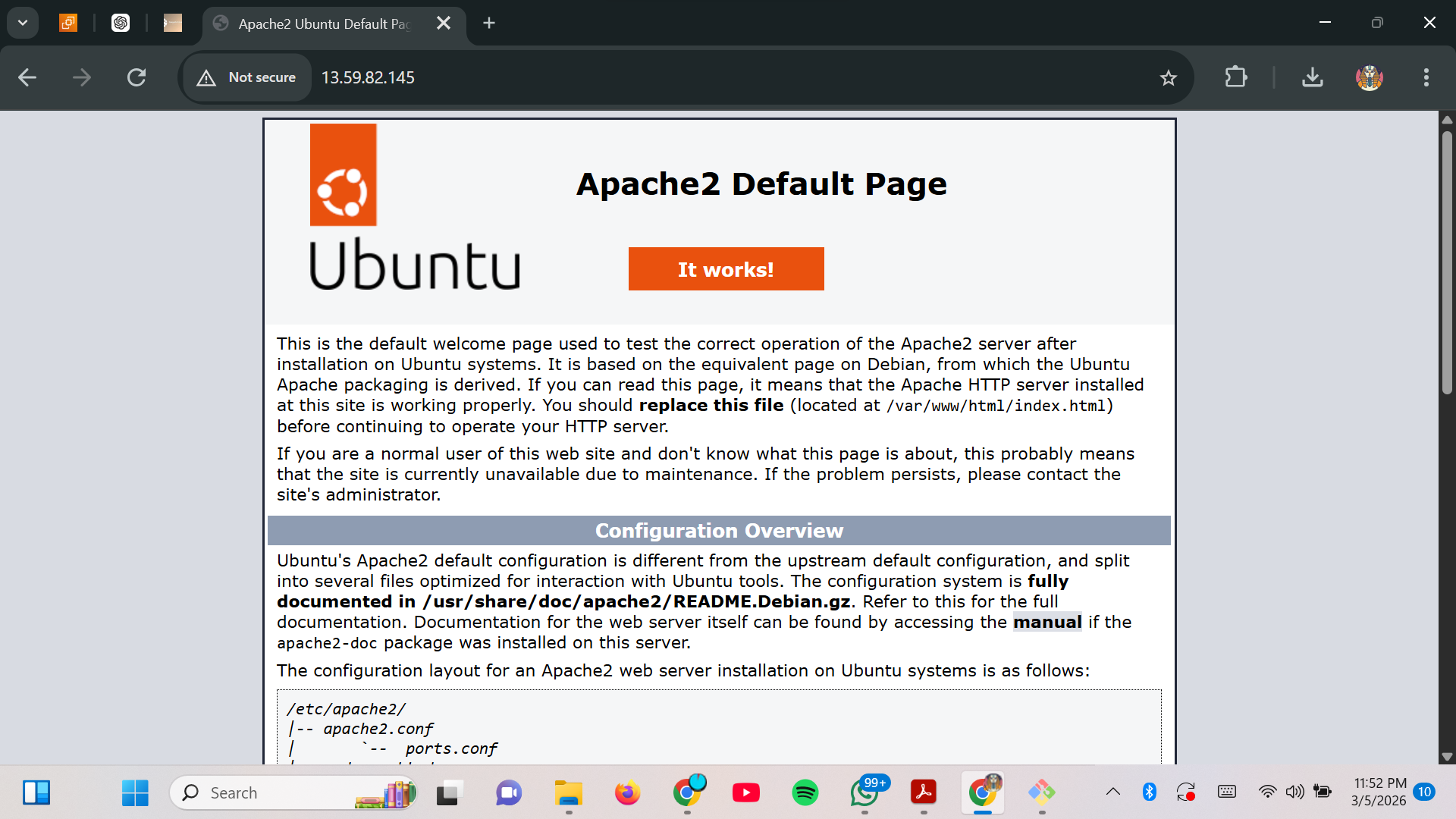
Task: Open Adobe Acrobat from the taskbar
Action: [x=924, y=792]
